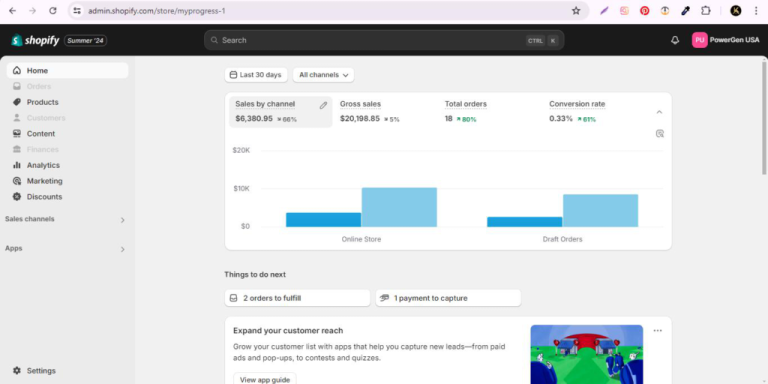
Task: Select the Conversion rate metric
Action: 595,112
